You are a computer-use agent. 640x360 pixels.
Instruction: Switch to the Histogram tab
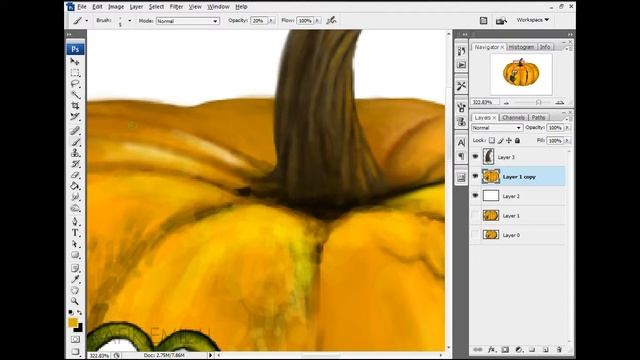[522, 47]
